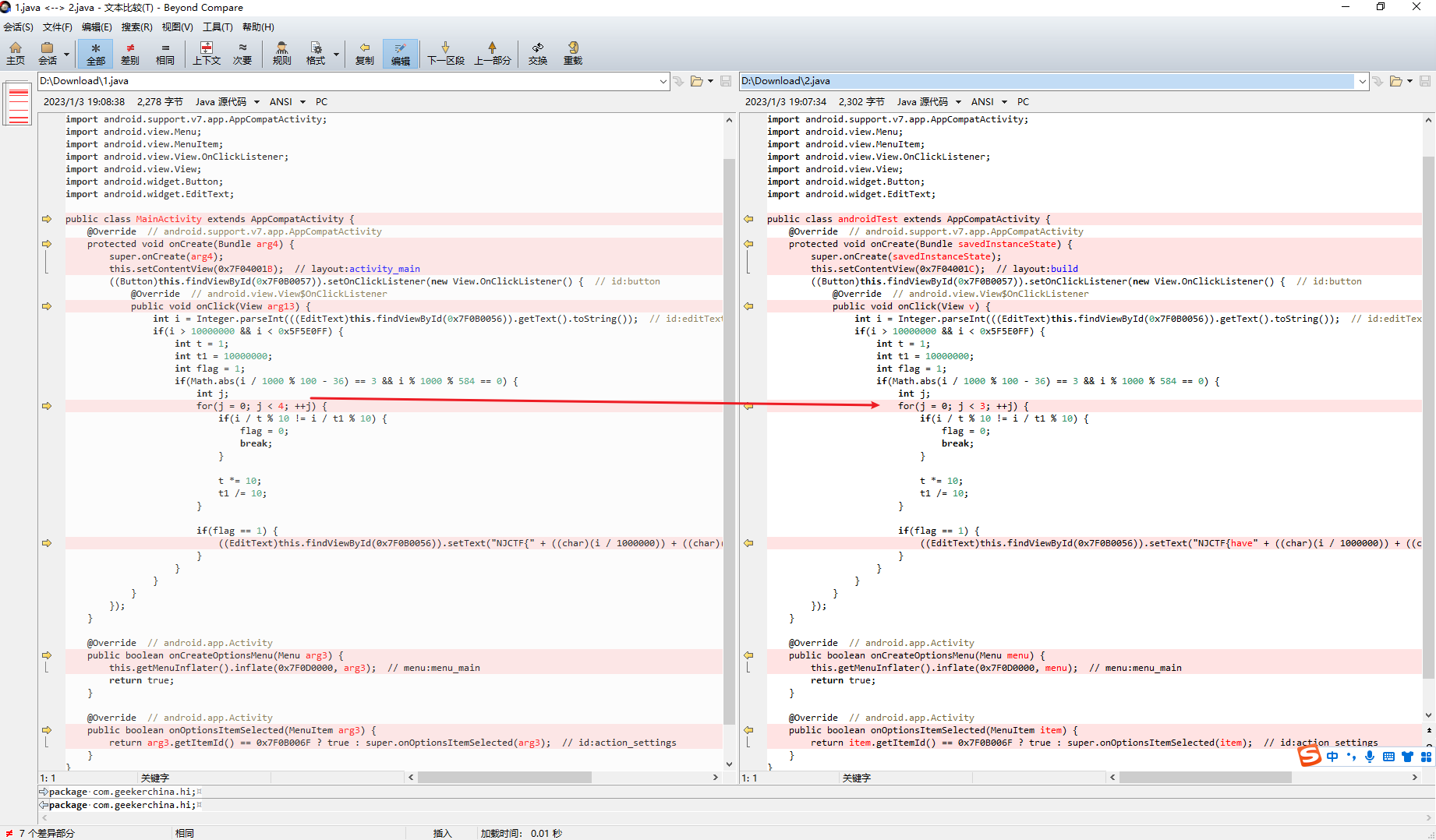Copy MainActivity class line to right
The height and width of the screenshot is (840, 1436).
tap(47, 219)
